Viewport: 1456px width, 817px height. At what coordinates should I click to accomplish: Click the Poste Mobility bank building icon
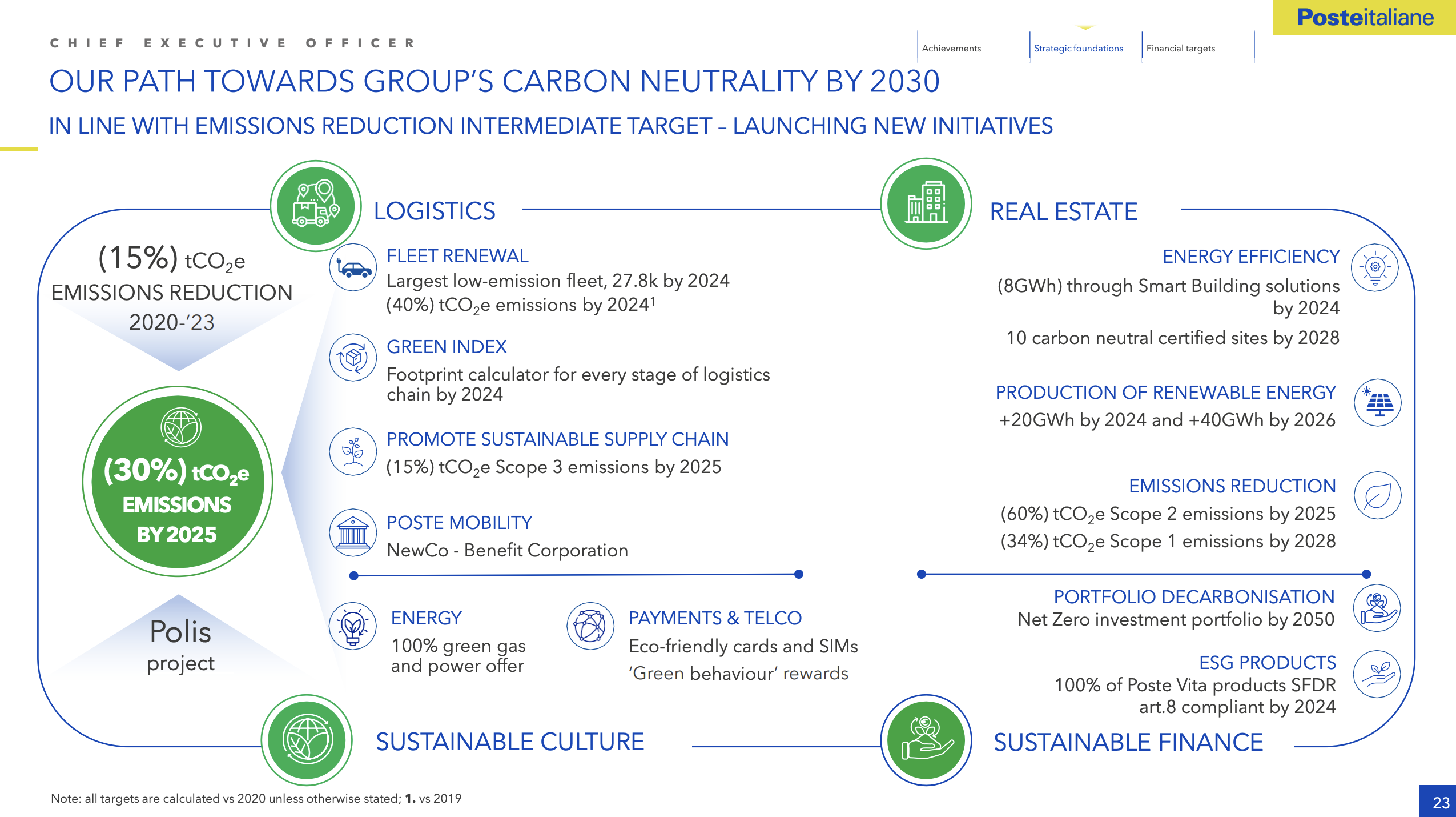click(x=353, y=533)
